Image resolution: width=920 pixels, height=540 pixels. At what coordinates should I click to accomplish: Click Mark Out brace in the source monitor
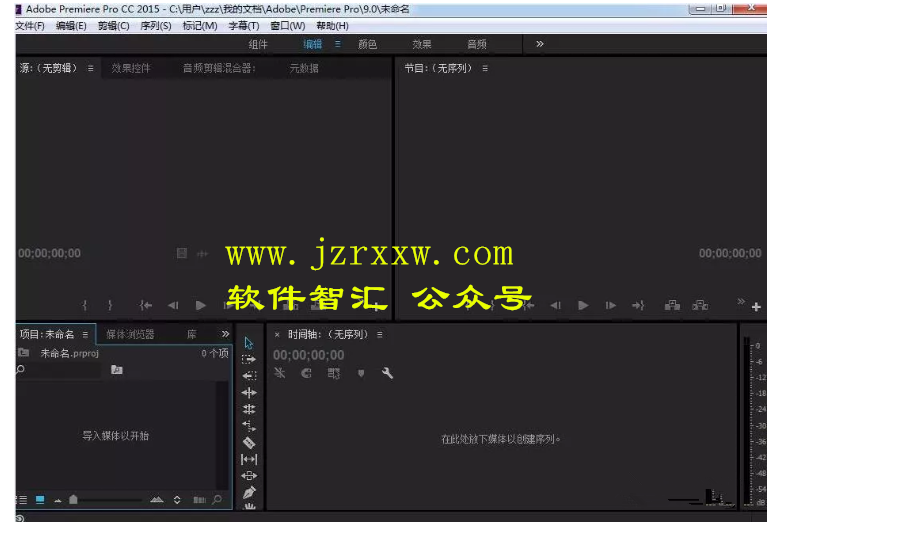pyautogui.click(x=110, y=305)
